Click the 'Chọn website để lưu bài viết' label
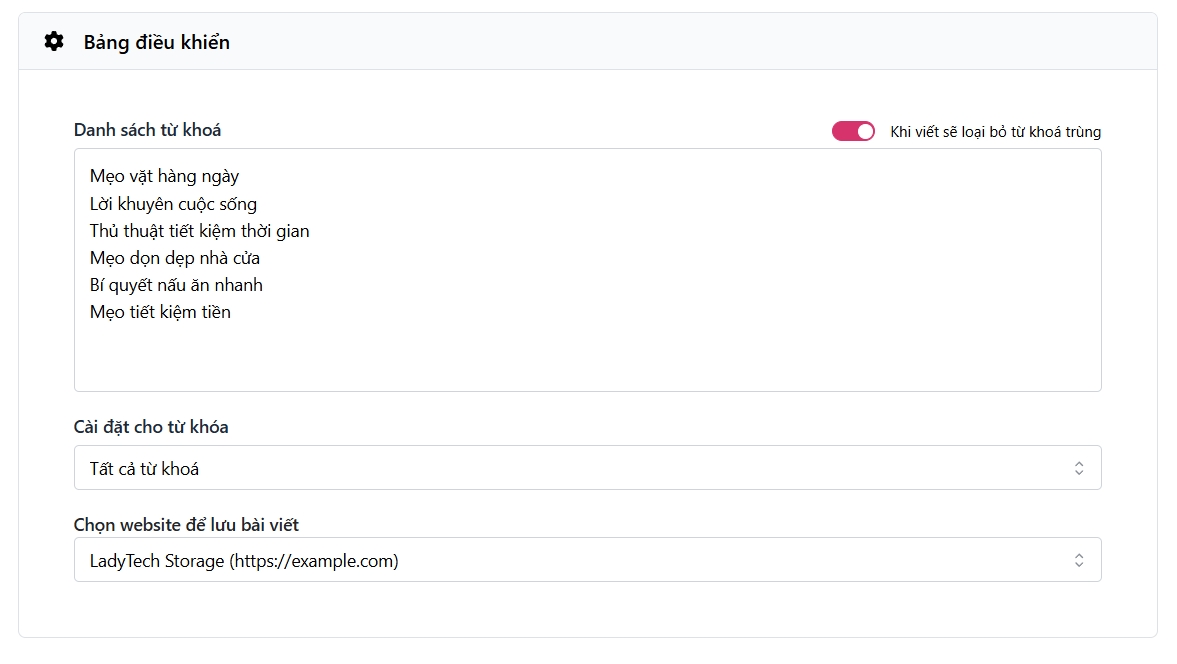 pos(186,525)
